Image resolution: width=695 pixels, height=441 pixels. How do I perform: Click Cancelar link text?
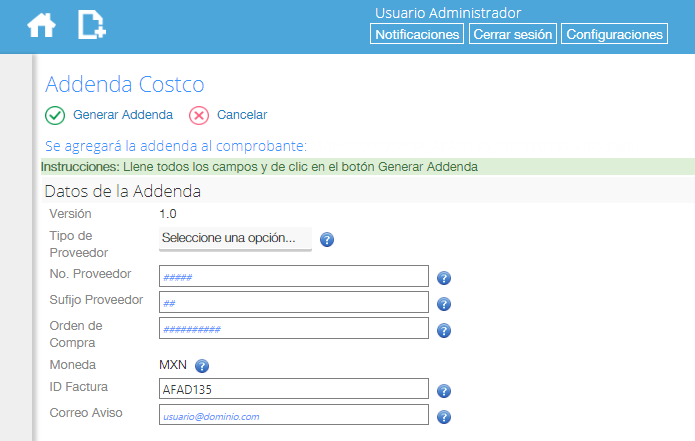tap(242, 115)
